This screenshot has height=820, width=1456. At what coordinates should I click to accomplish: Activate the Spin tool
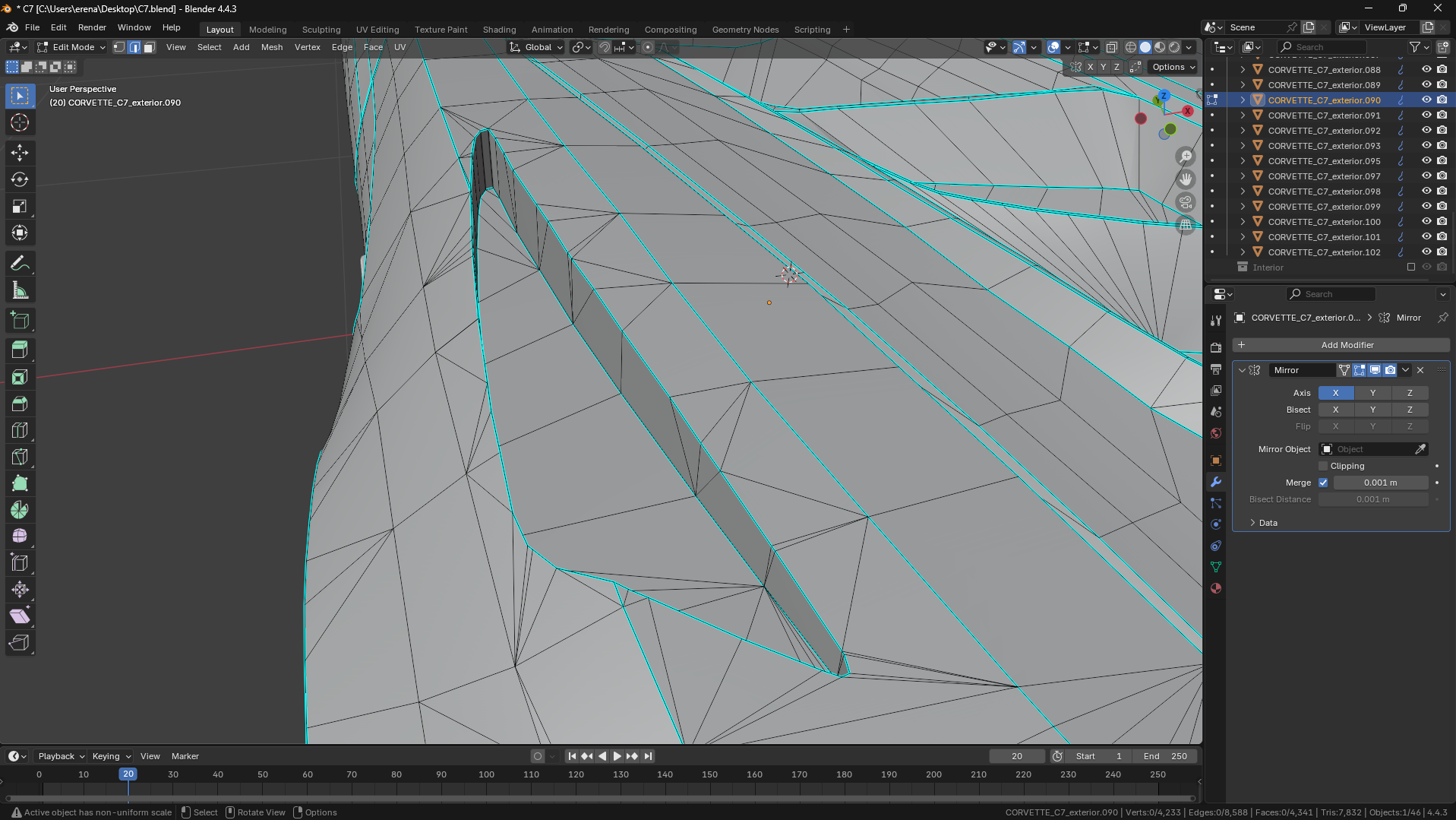(20, 510)
